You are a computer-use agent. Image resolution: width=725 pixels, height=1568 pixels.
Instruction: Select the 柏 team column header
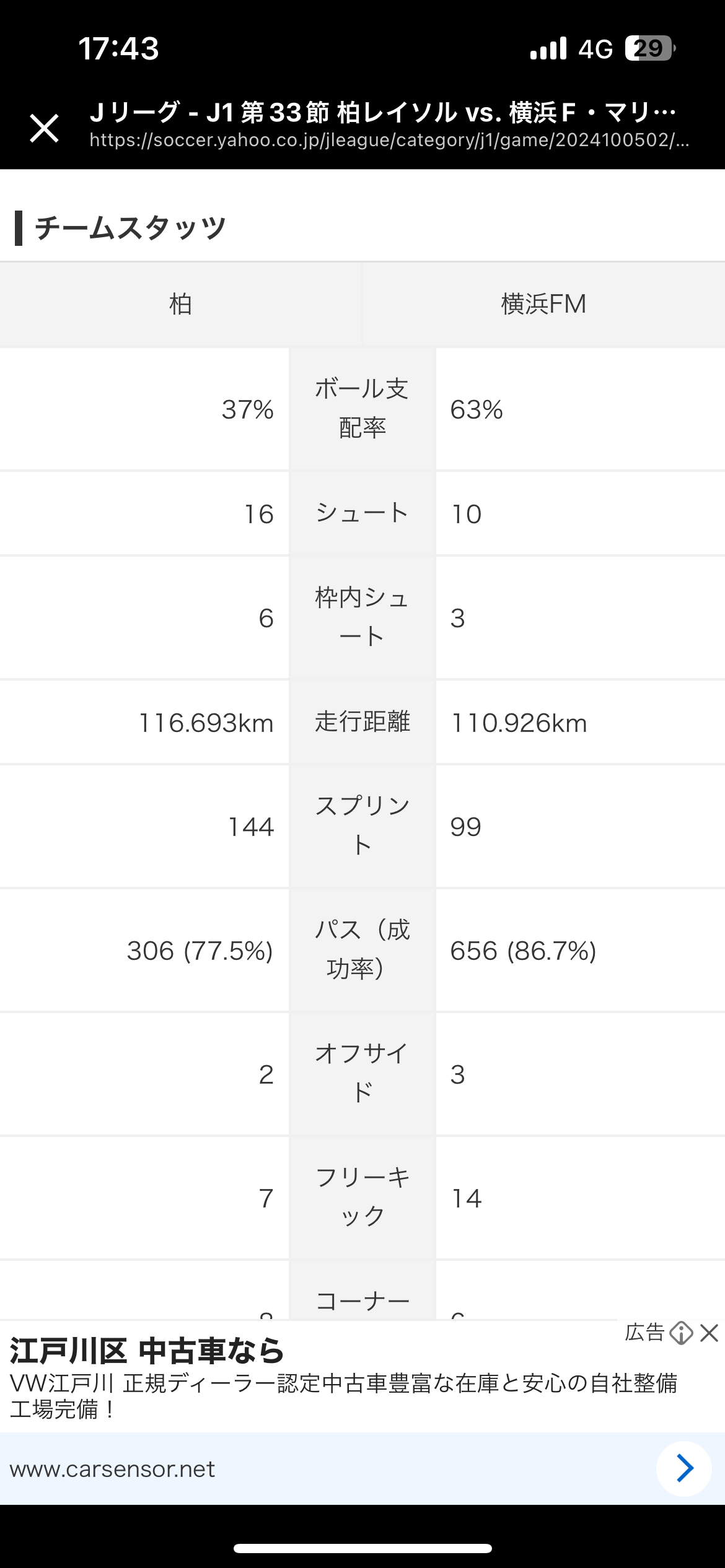180,304
